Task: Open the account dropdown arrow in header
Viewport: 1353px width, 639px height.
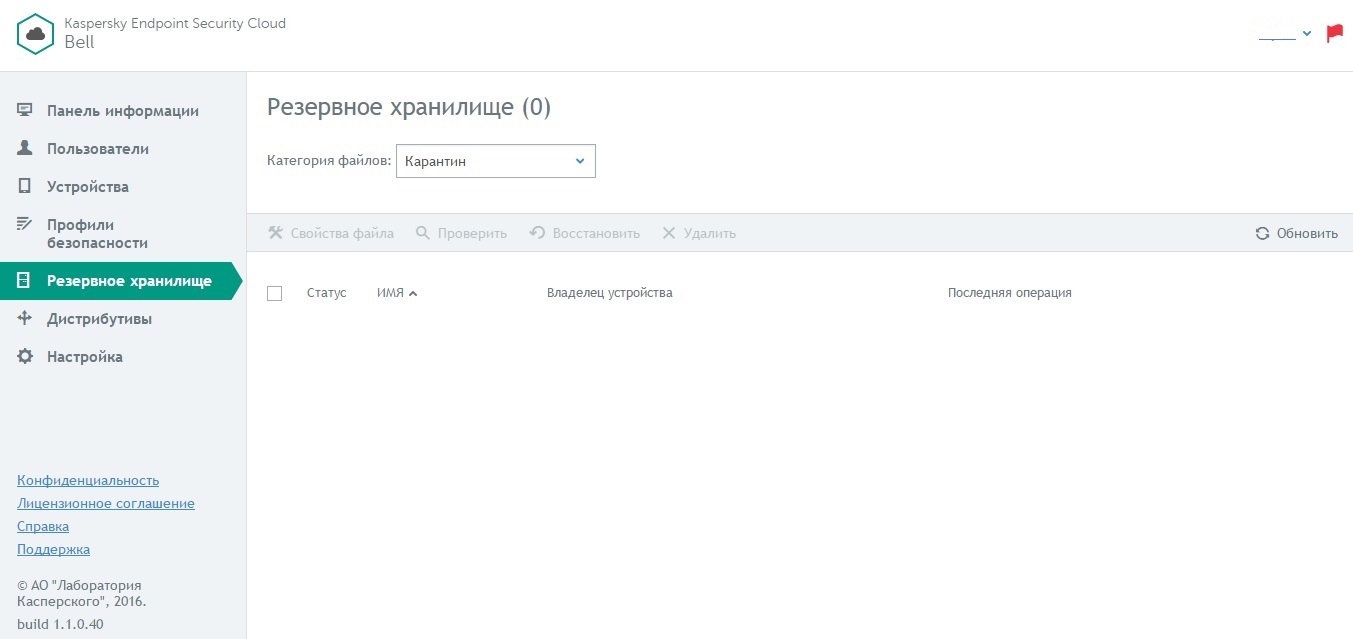Action: (x=1306, y=34)
